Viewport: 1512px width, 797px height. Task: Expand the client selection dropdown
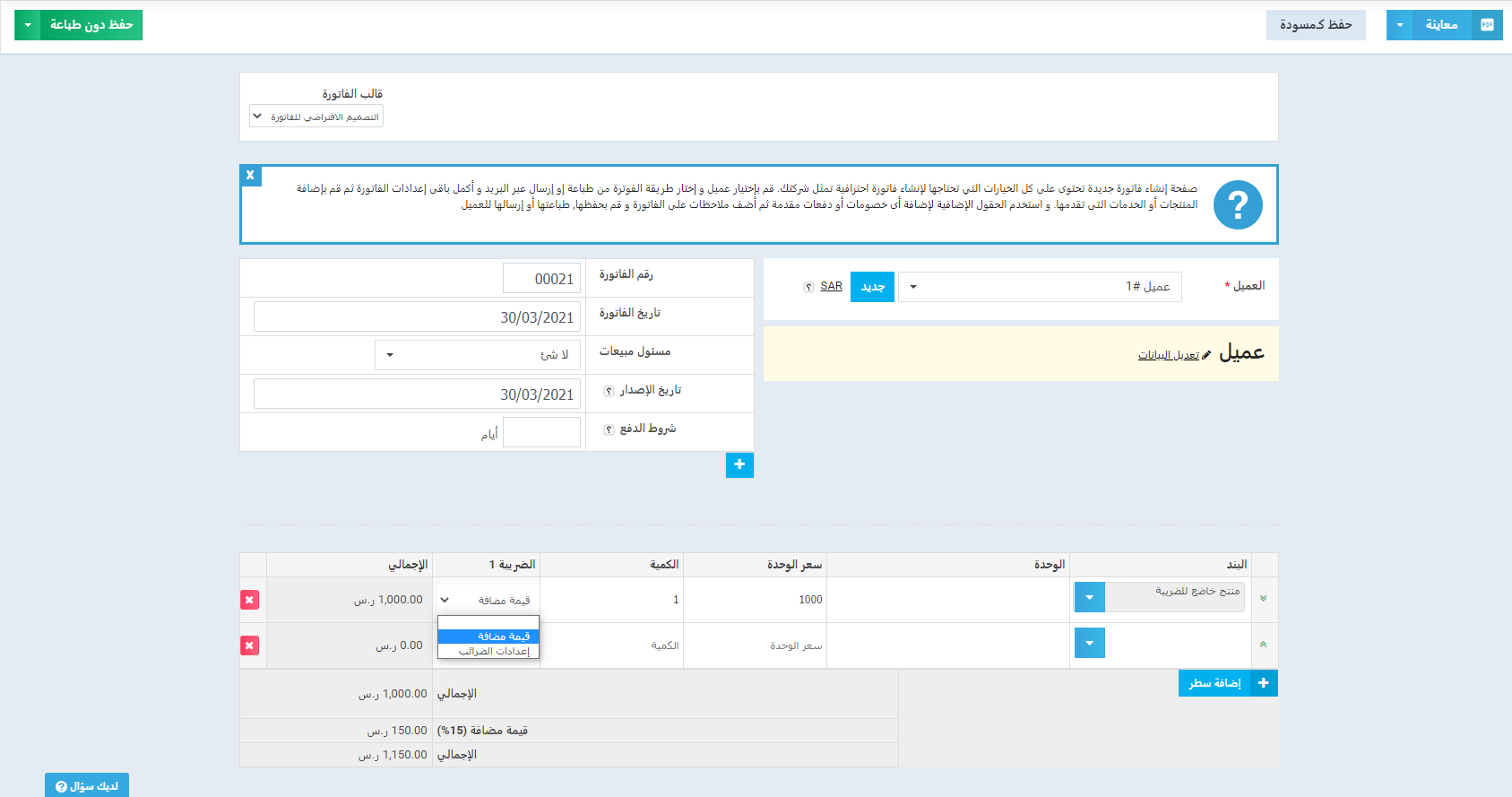coord(913,287)
